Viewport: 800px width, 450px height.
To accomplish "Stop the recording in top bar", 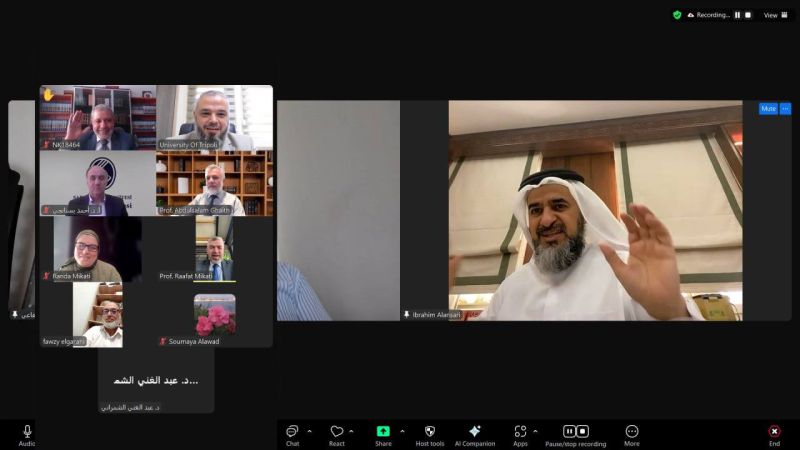I will click(x=748, y=15).
